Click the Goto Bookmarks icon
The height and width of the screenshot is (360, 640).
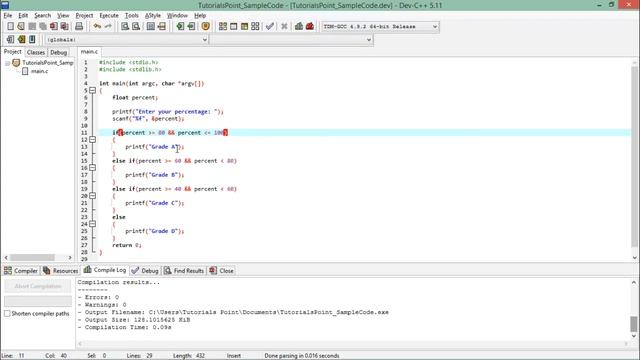pos(32,40)
